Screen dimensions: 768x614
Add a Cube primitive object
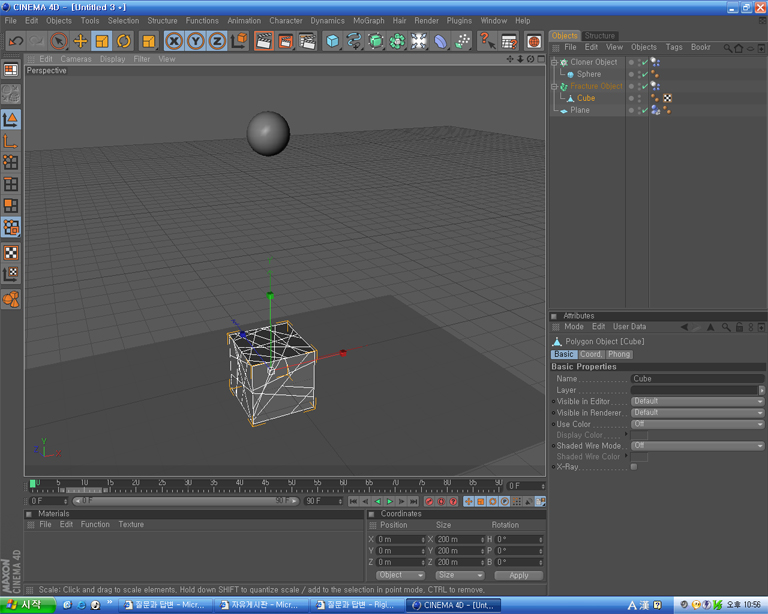332,41
